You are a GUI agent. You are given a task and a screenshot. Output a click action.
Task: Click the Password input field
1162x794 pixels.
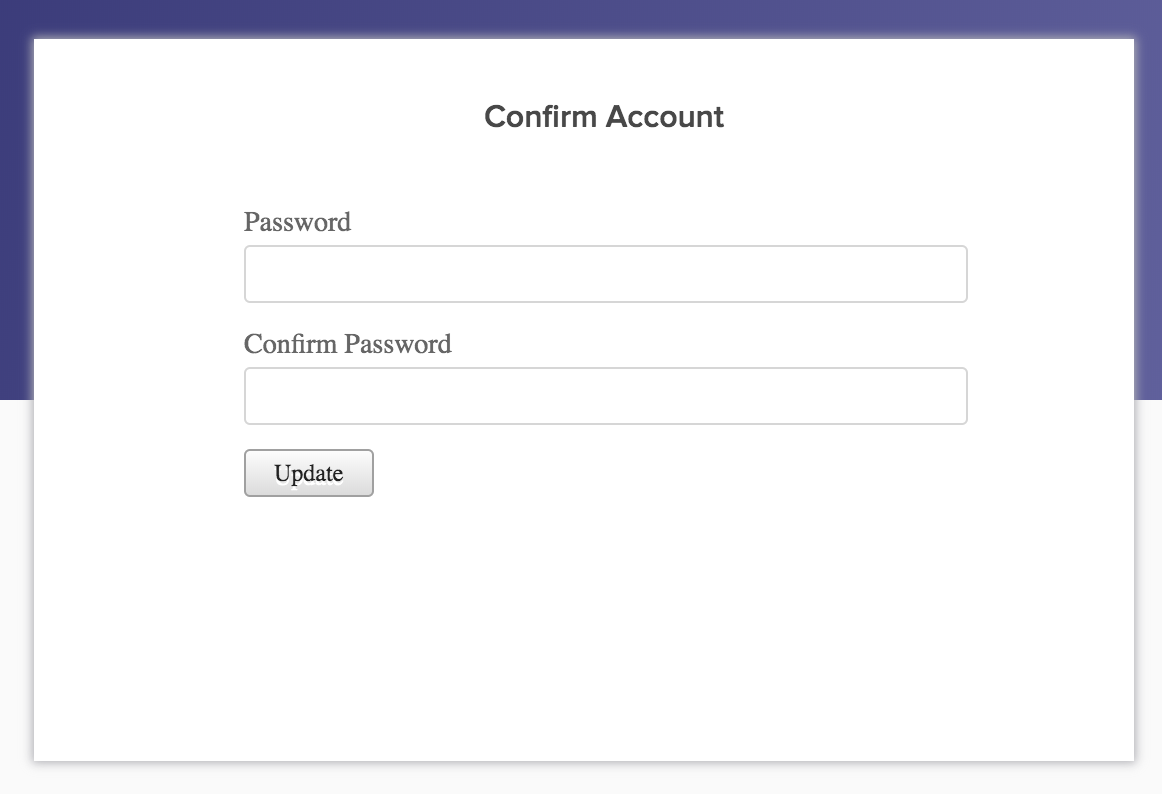pos(605,274)
